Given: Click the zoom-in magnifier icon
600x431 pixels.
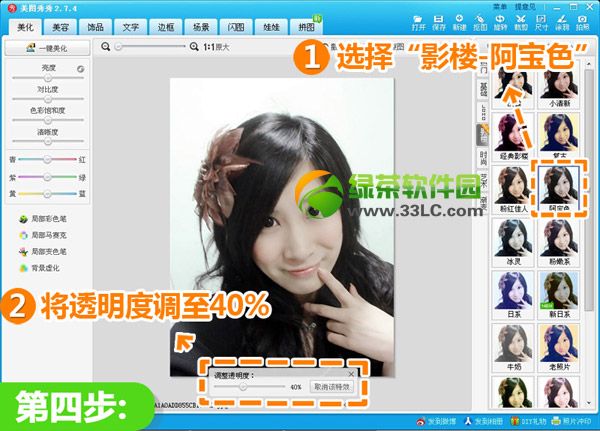Looking at the screenshot, I should pyautogui.click(x=194, y=47).
